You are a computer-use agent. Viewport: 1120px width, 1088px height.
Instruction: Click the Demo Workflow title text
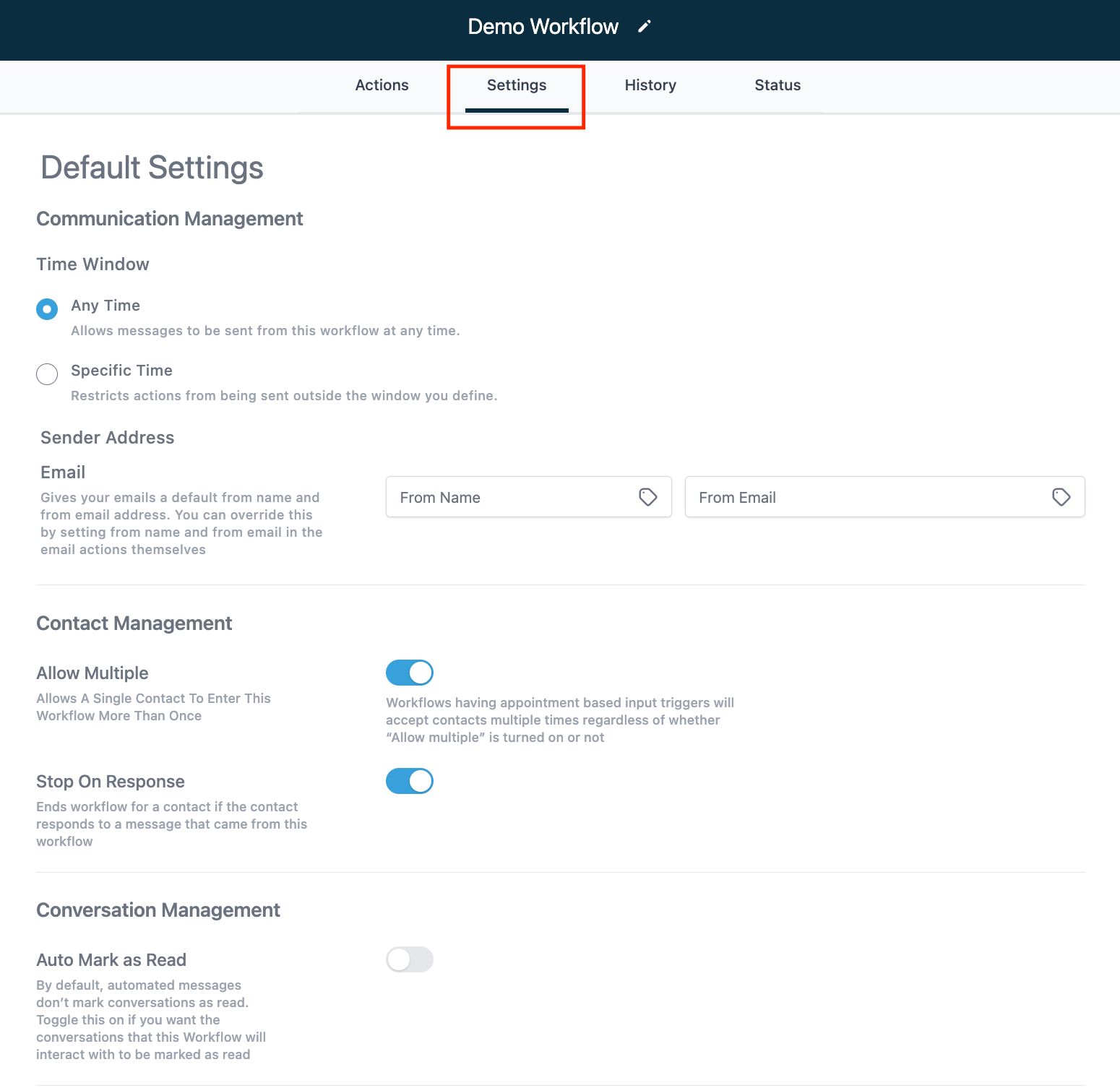(x=543, y=27)
